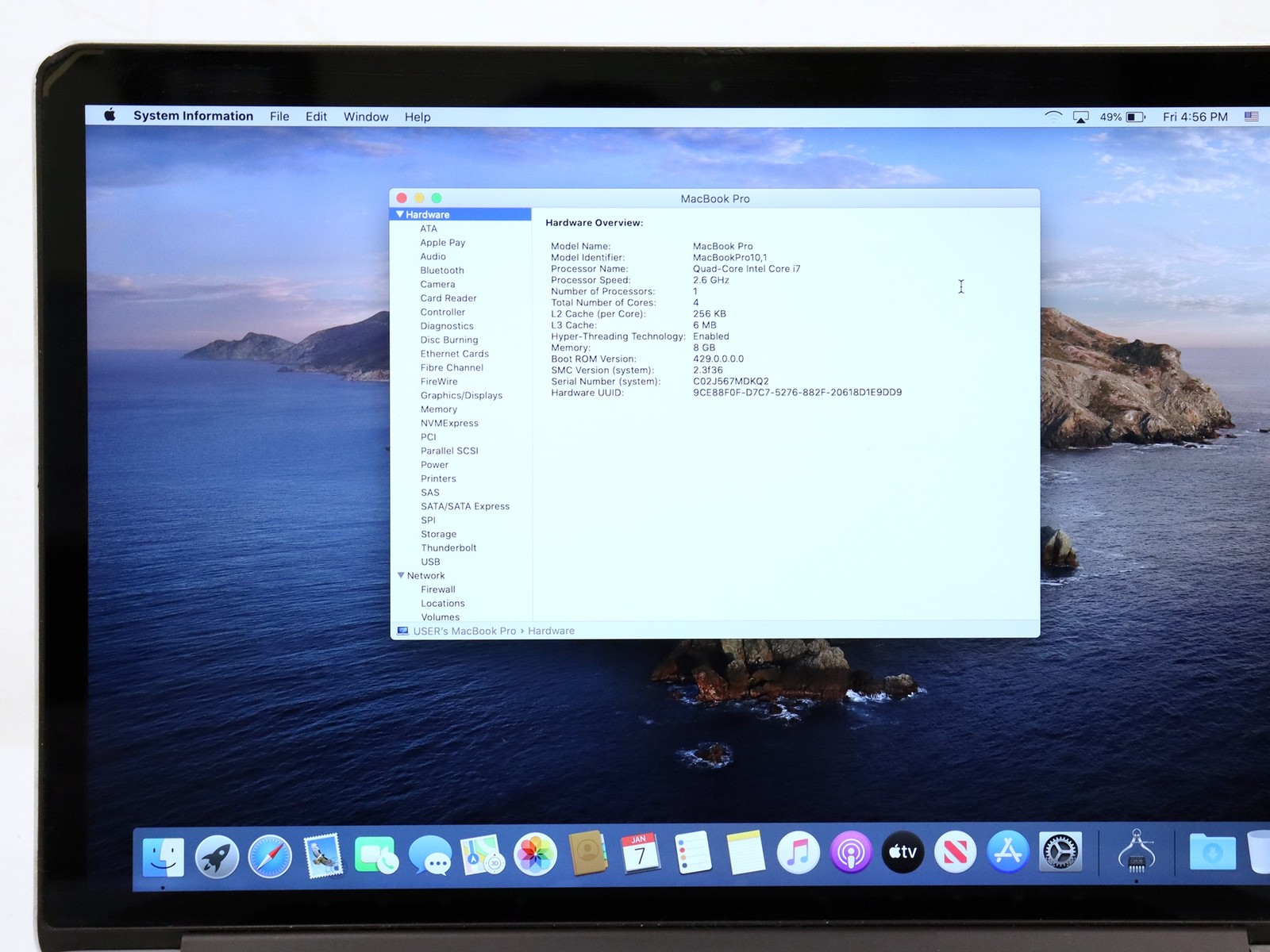
Task: Select Storage in the hardware list
Action: click(x=438, y=534)
